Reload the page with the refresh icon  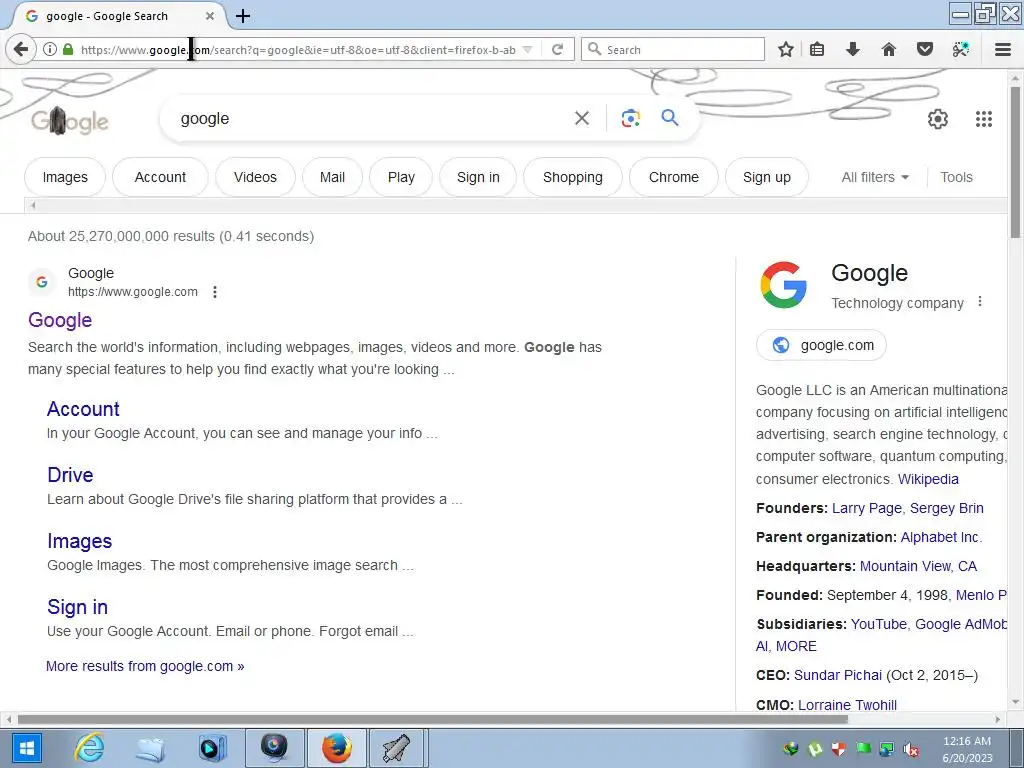coord(557,49)
